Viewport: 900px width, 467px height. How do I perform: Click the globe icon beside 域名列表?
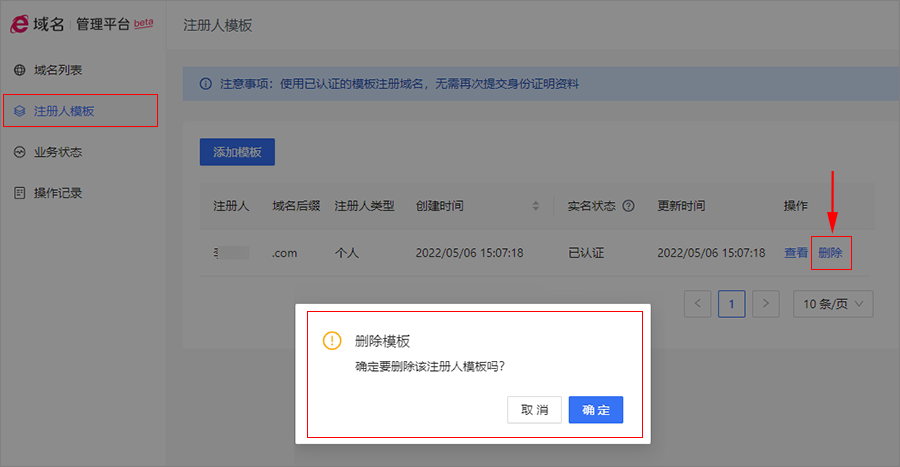point(19,70)
